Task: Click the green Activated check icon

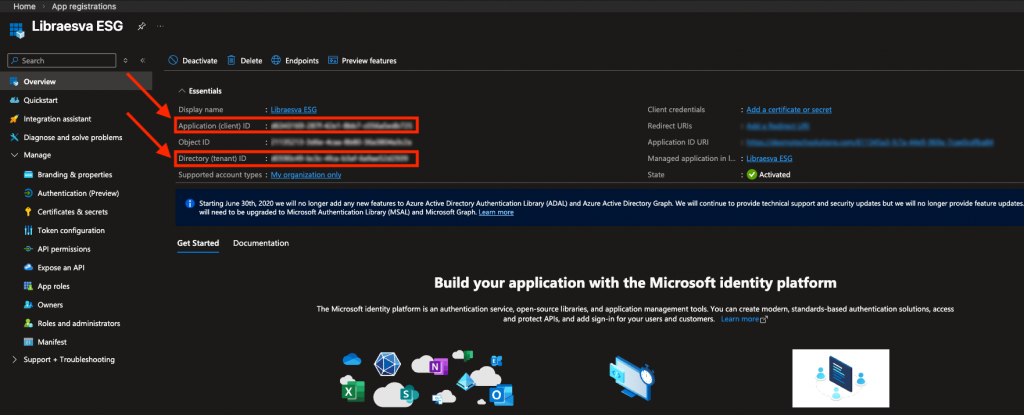Action: coord(752,174)
